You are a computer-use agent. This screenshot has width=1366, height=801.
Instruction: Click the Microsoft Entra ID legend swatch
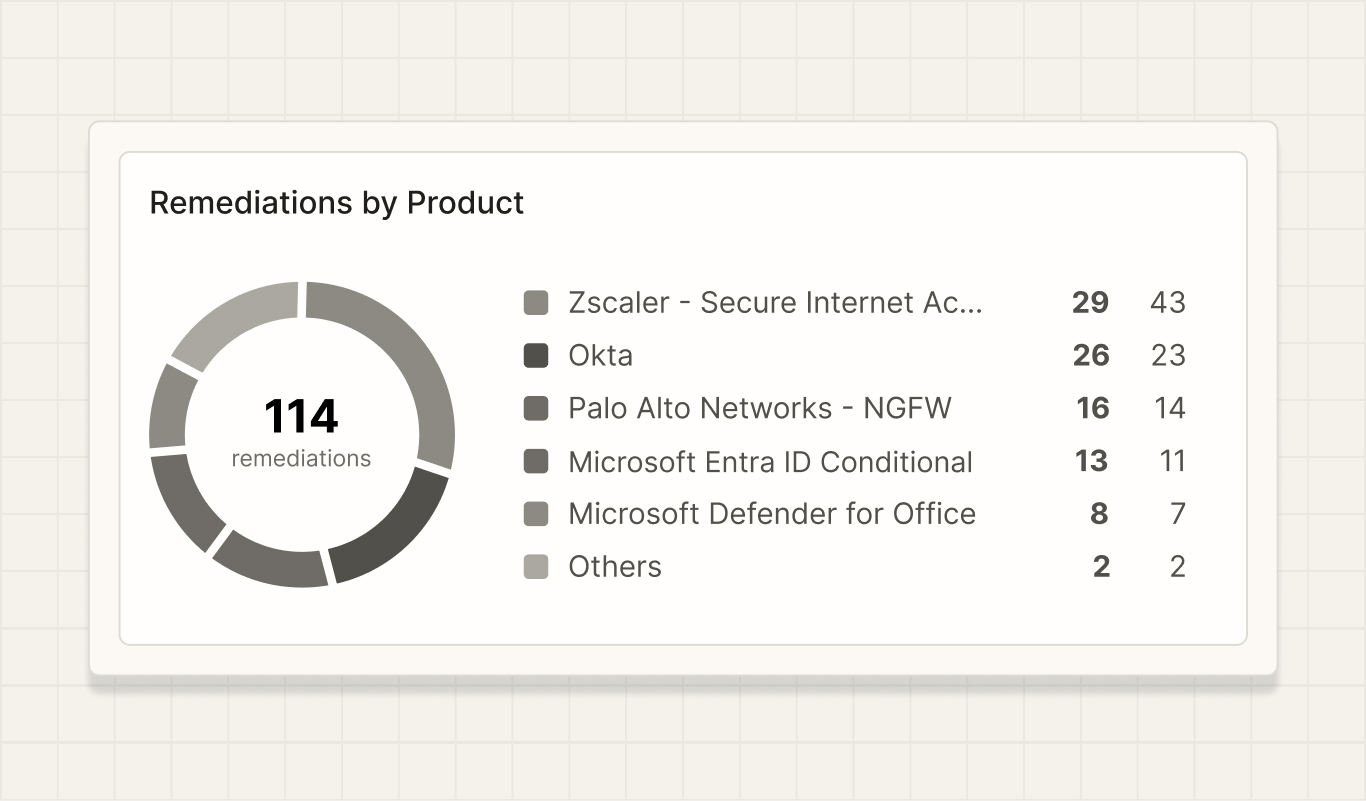coord(536,461)
